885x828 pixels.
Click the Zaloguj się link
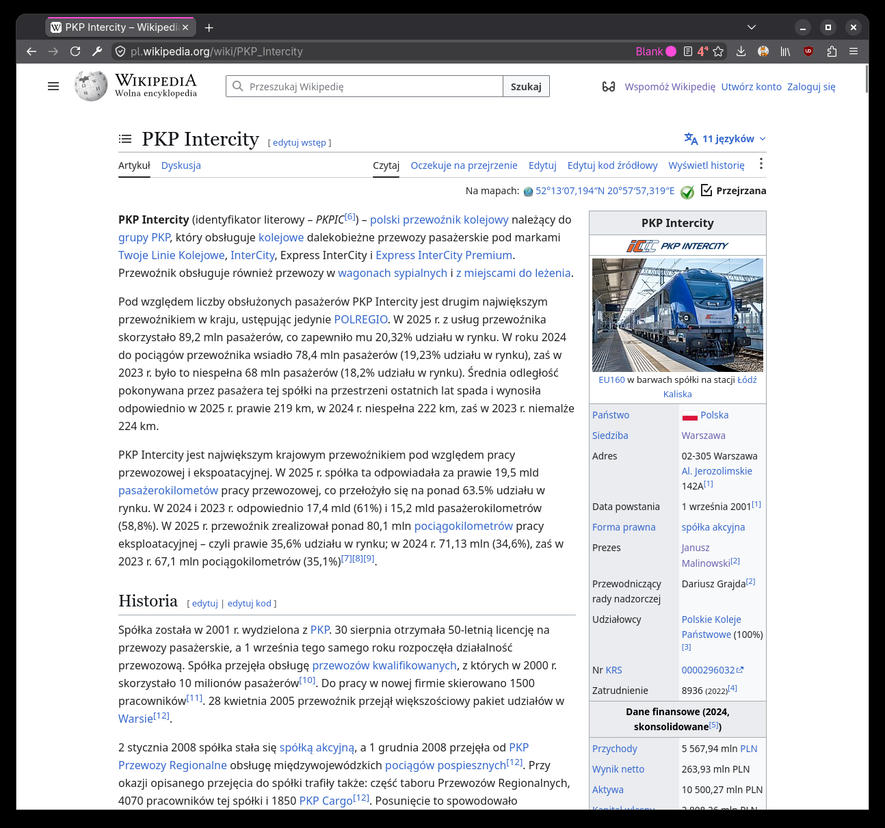click(x=811, y=87)
